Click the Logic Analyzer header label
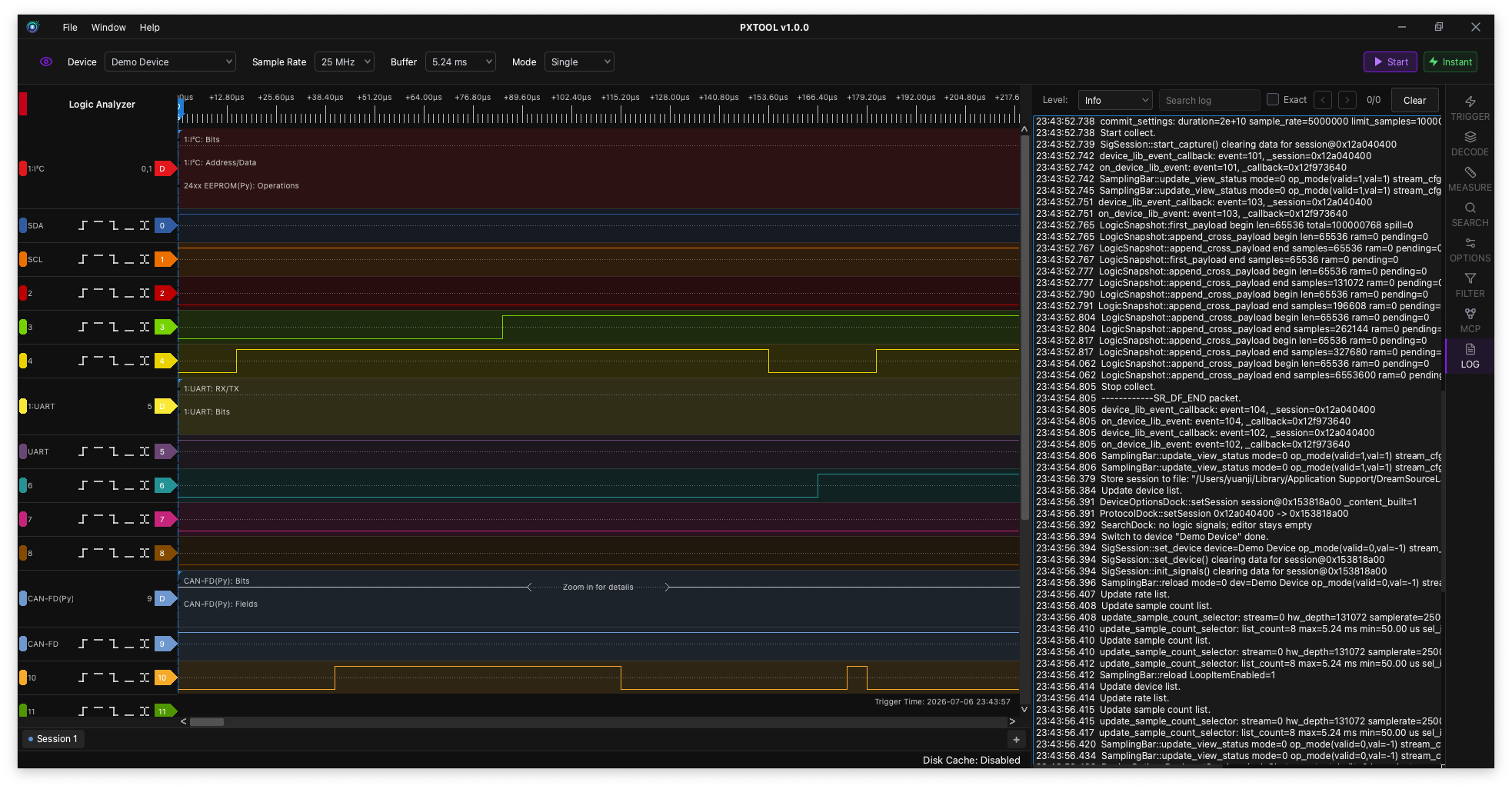The image size is (1512, 789). tap(102, 104)
